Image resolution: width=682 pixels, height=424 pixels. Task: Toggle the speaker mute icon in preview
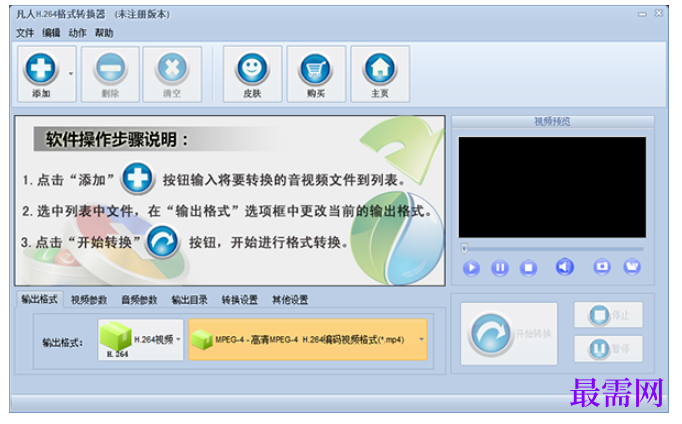pos(565,267)
